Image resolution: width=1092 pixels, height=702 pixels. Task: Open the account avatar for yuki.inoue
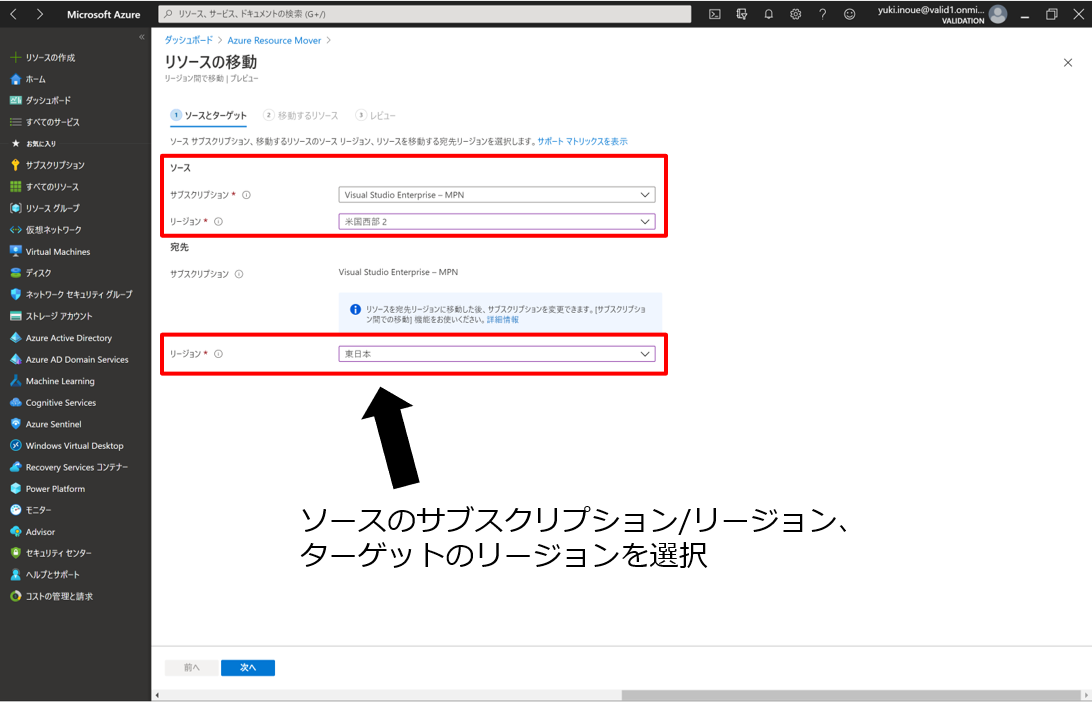998,14
